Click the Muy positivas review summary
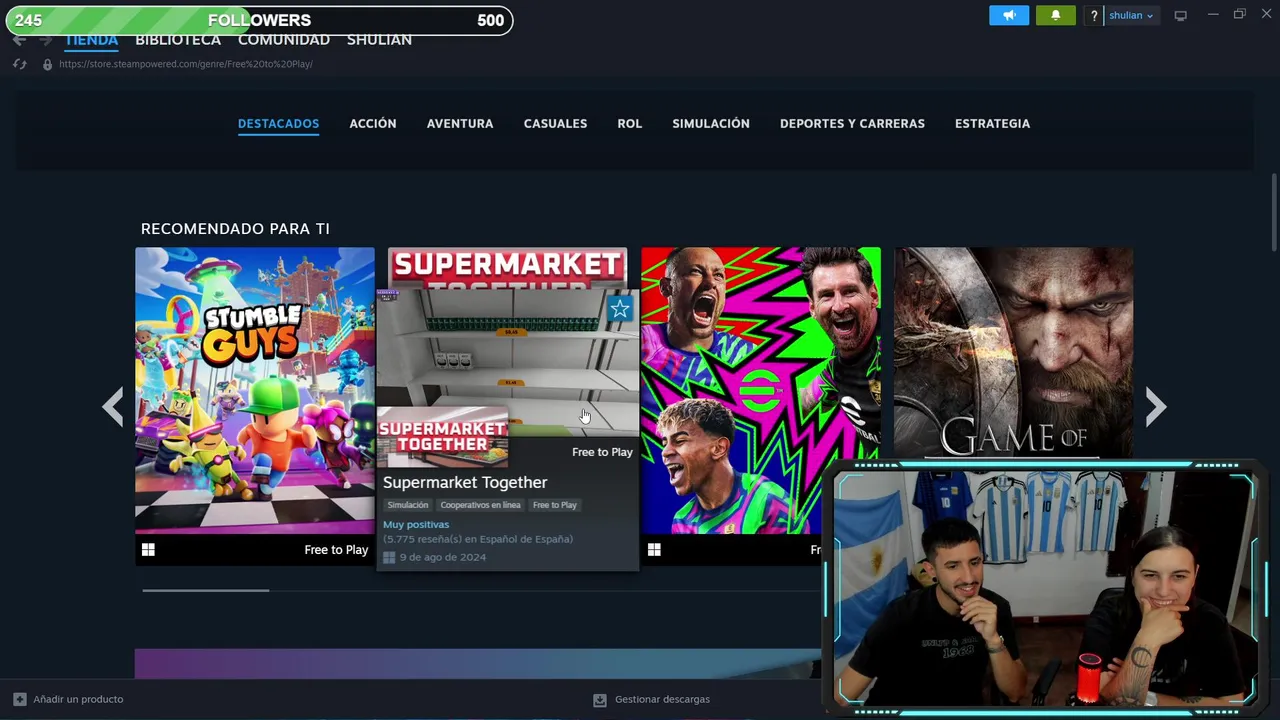 pos(416,524)
